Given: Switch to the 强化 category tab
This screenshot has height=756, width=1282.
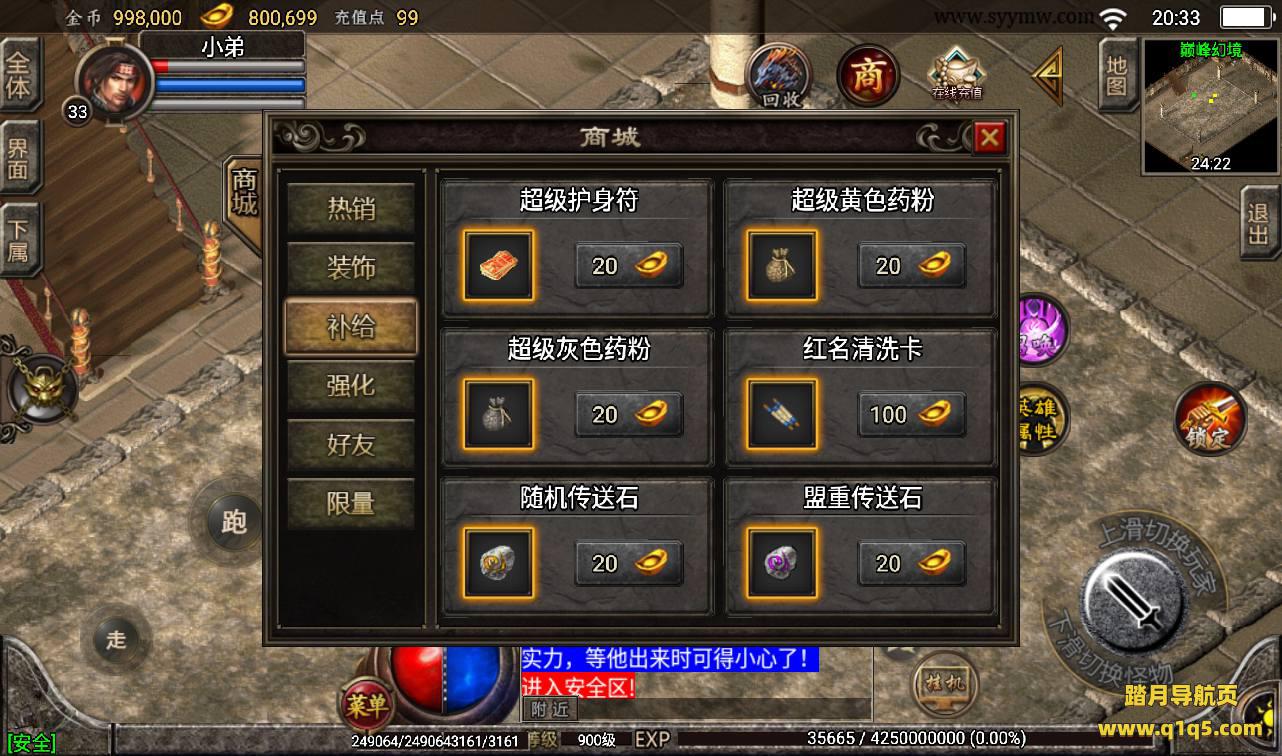Looking at the screenshot, I should (x=351, y=385).
